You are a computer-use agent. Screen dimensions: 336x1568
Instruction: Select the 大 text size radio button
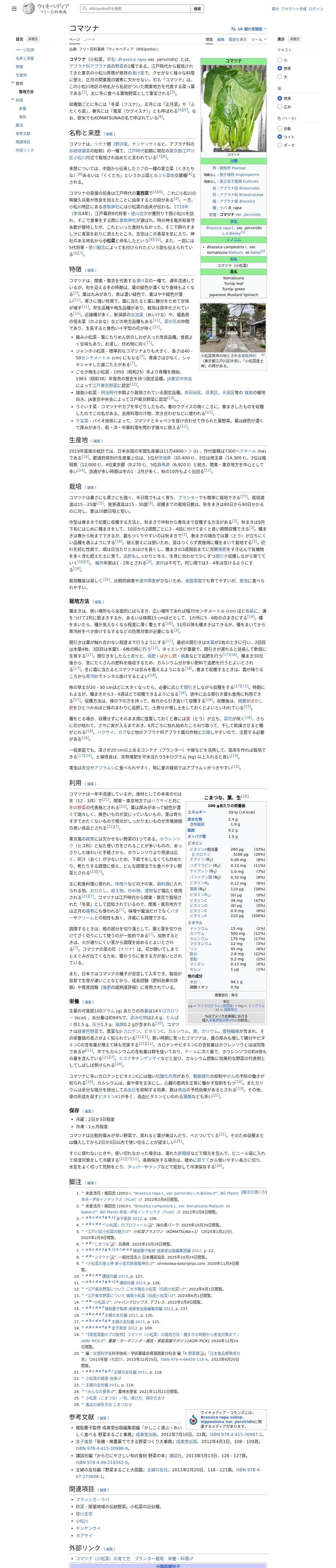click(280, 77)
